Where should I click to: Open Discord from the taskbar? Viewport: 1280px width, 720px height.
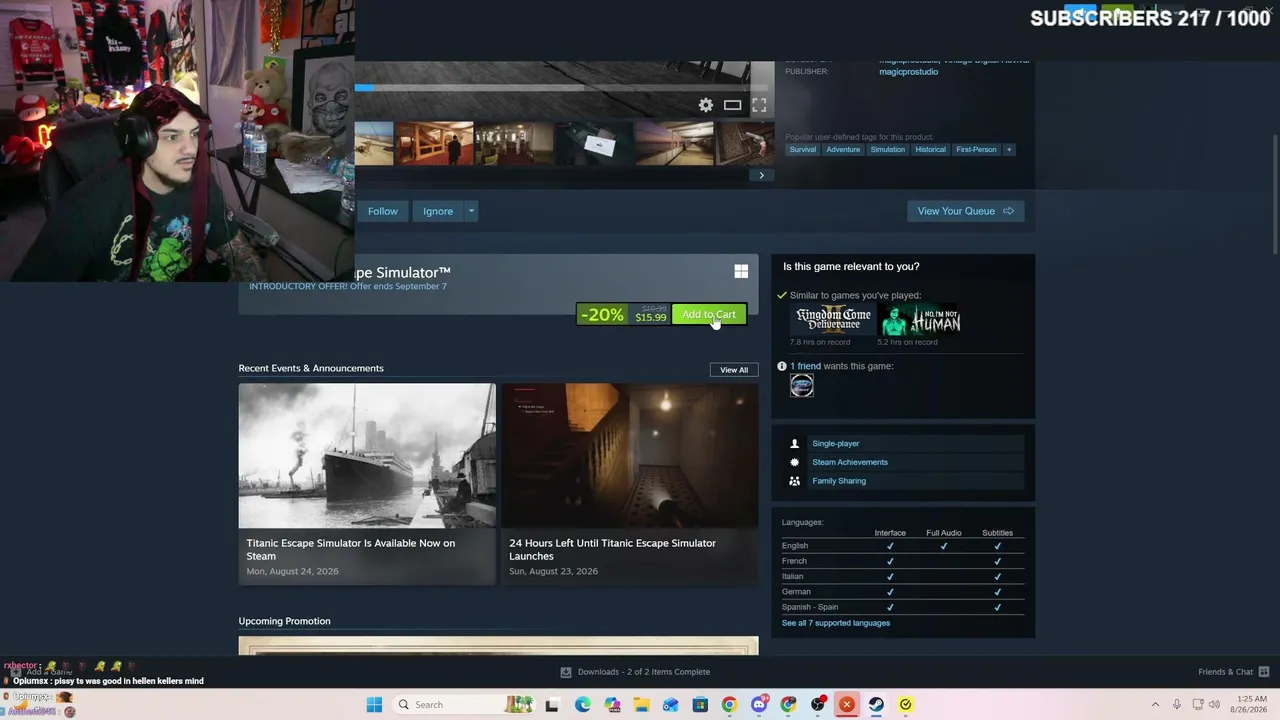[759, 705]
